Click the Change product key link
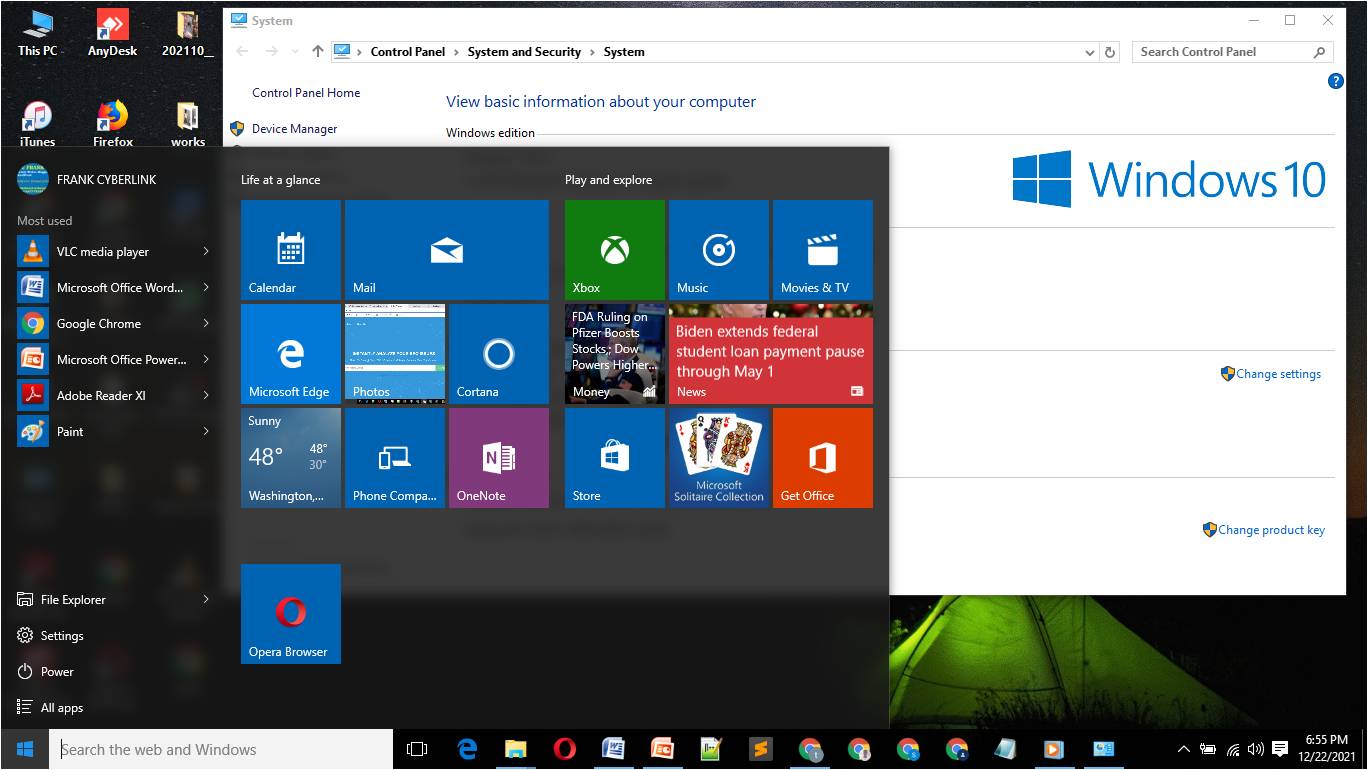Image resolution: width=1368 pixels, height=770 pixels. (x=1270, y=530)
